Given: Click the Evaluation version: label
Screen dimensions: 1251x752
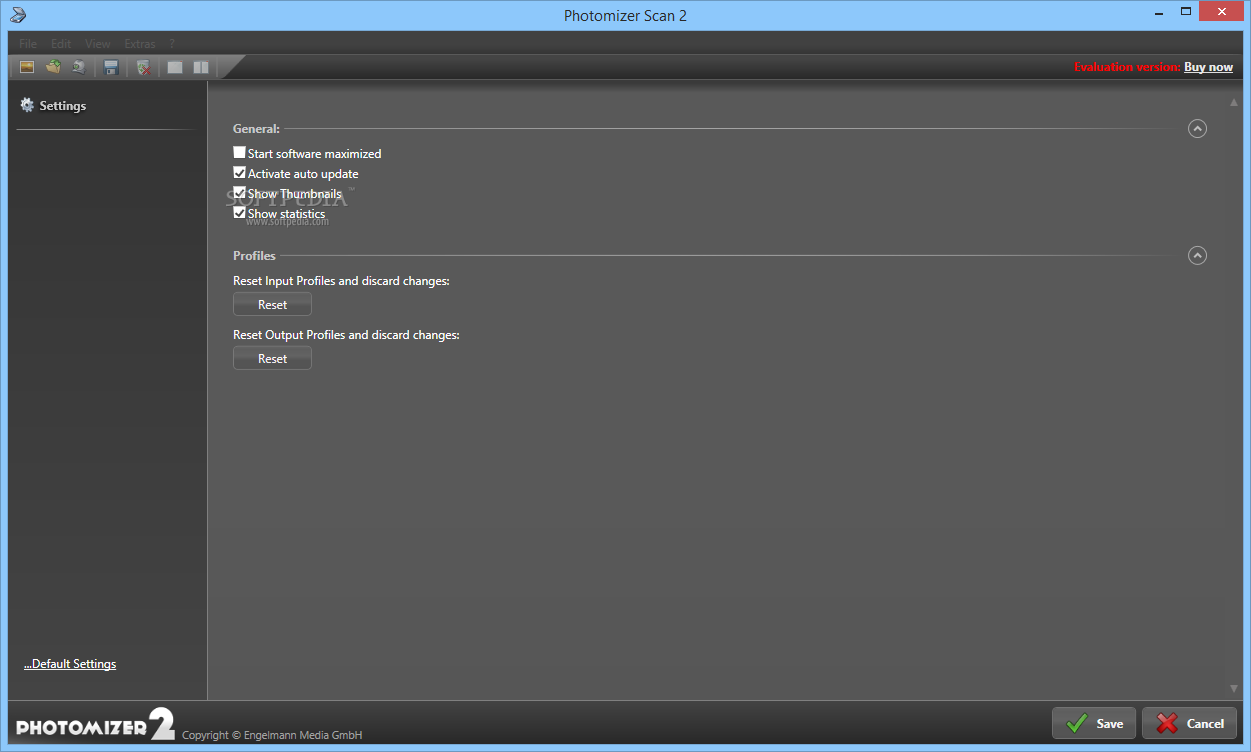Looking at the screenshot, I should click(x=1127, y=67).
